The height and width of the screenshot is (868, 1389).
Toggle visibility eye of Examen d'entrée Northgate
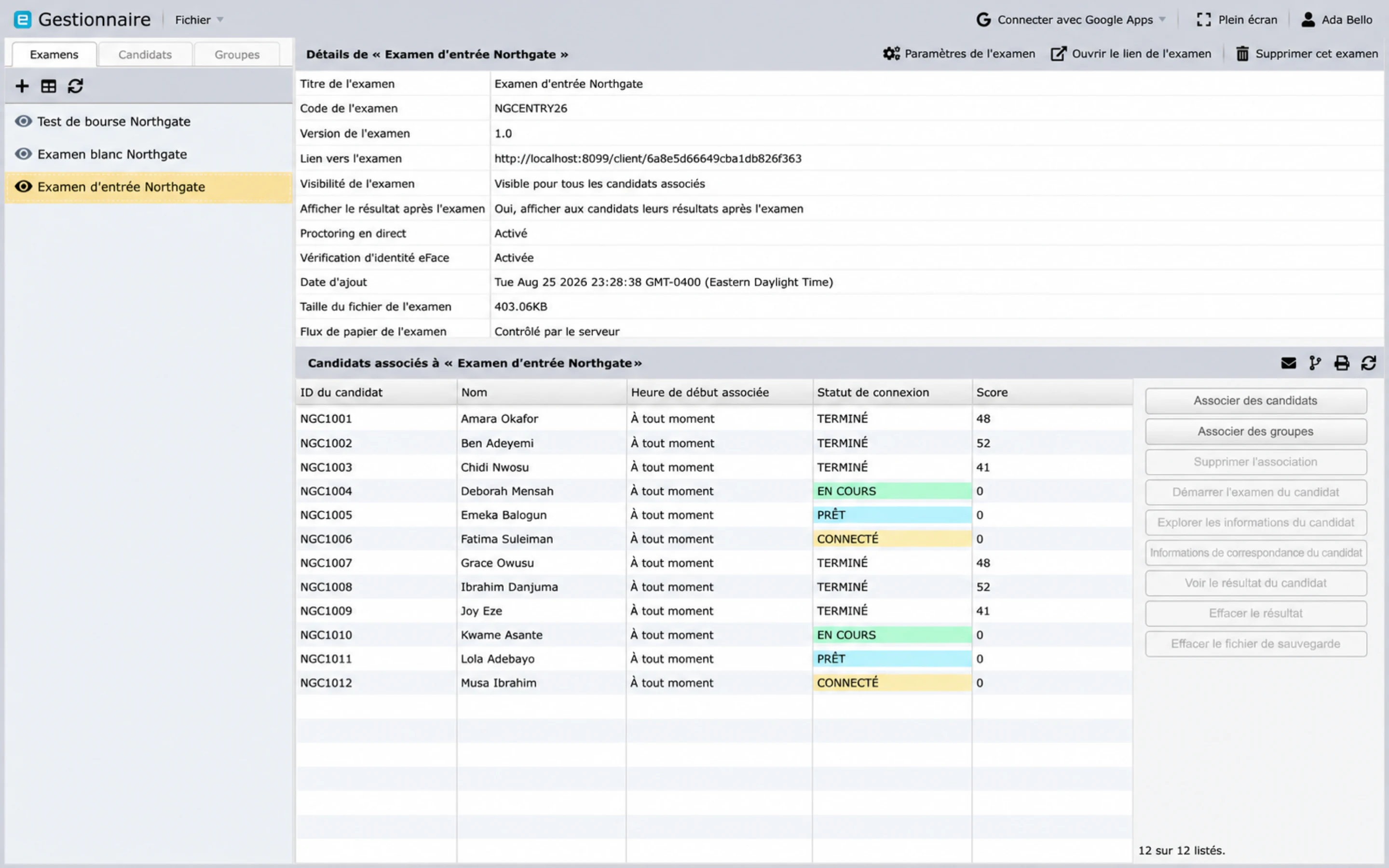click(24, 187)
